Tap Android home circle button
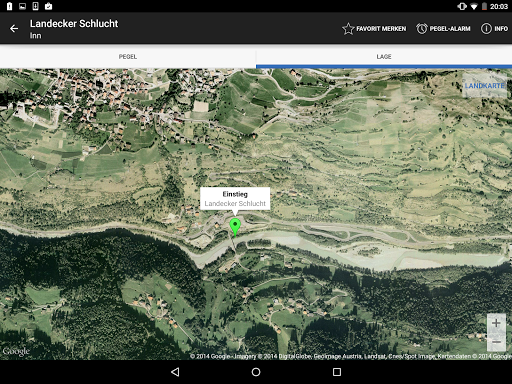 pos(256,372)
